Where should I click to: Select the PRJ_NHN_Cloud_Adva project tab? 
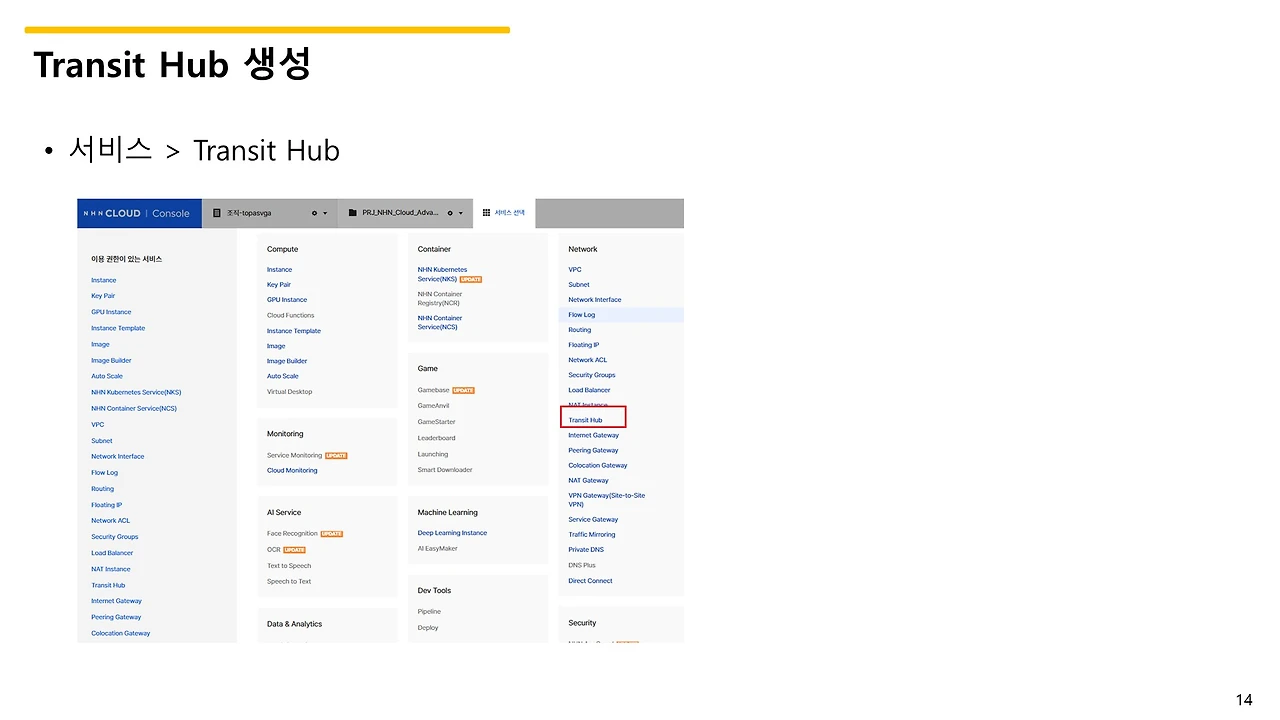click(x=405, y=213)
